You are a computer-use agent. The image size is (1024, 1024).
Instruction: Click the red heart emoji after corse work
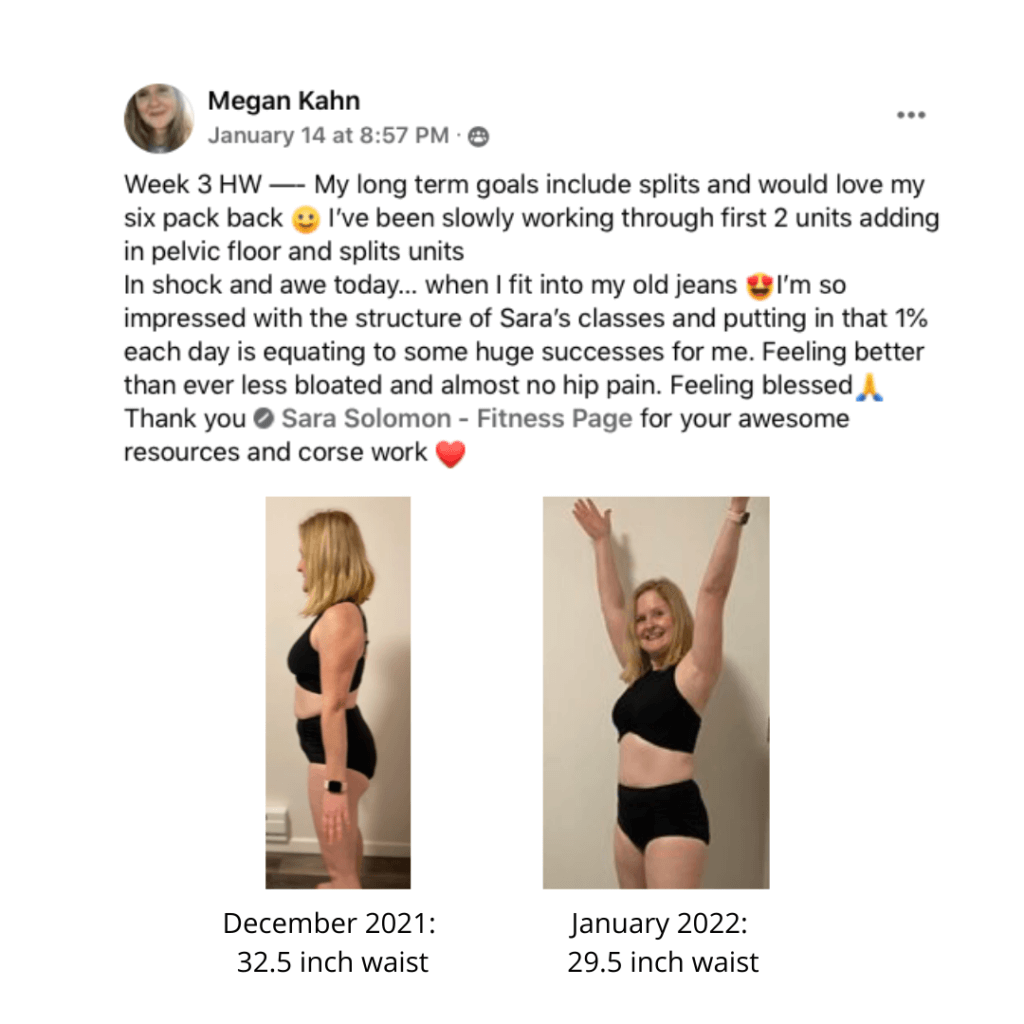[x=450, y=453]
